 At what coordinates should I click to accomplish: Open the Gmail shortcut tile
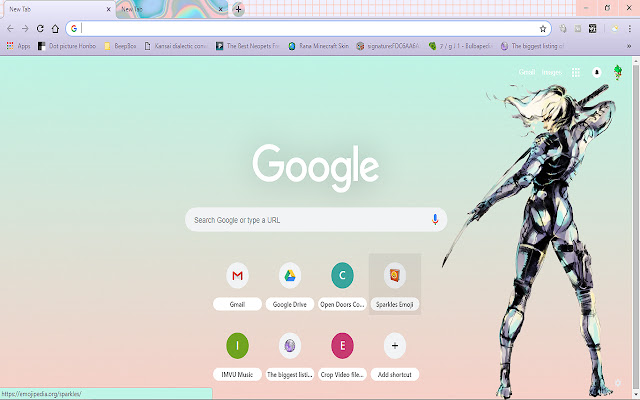237,284
